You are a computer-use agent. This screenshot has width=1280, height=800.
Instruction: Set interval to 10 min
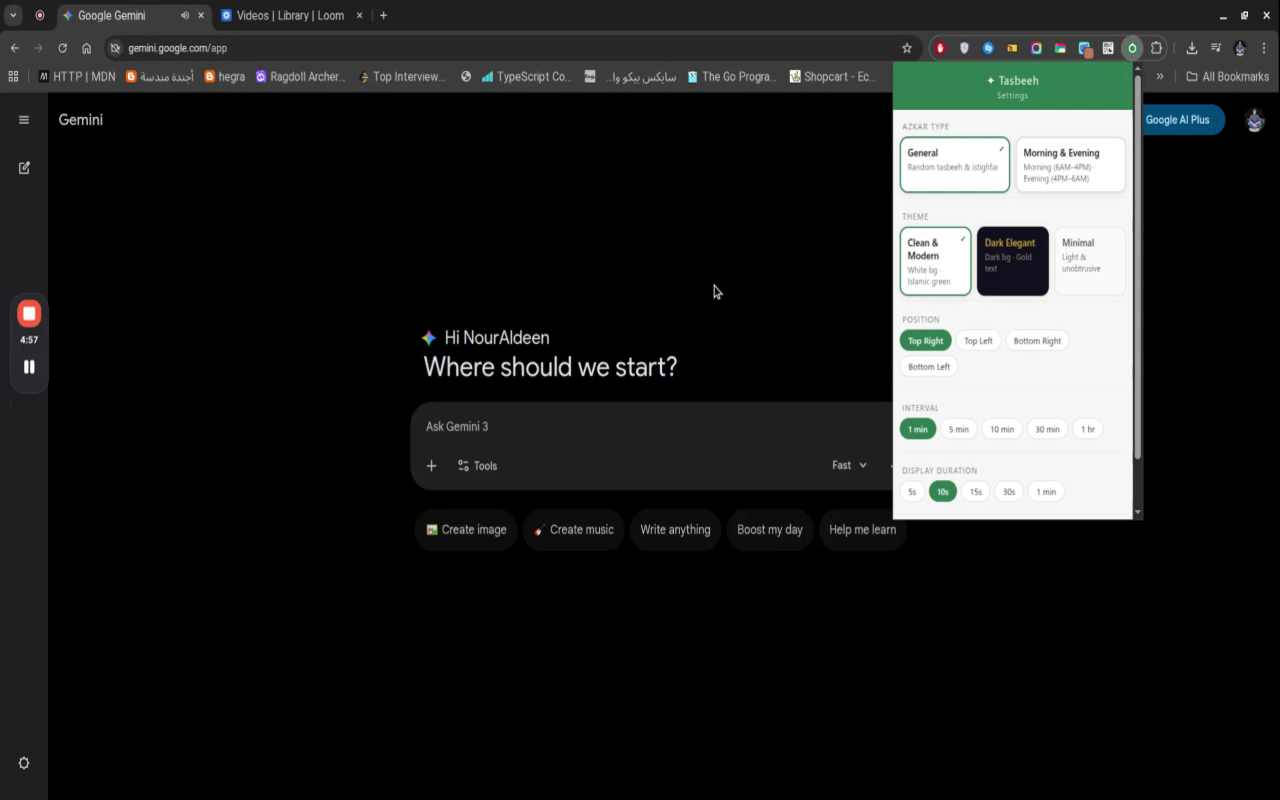coord(1002,429)
